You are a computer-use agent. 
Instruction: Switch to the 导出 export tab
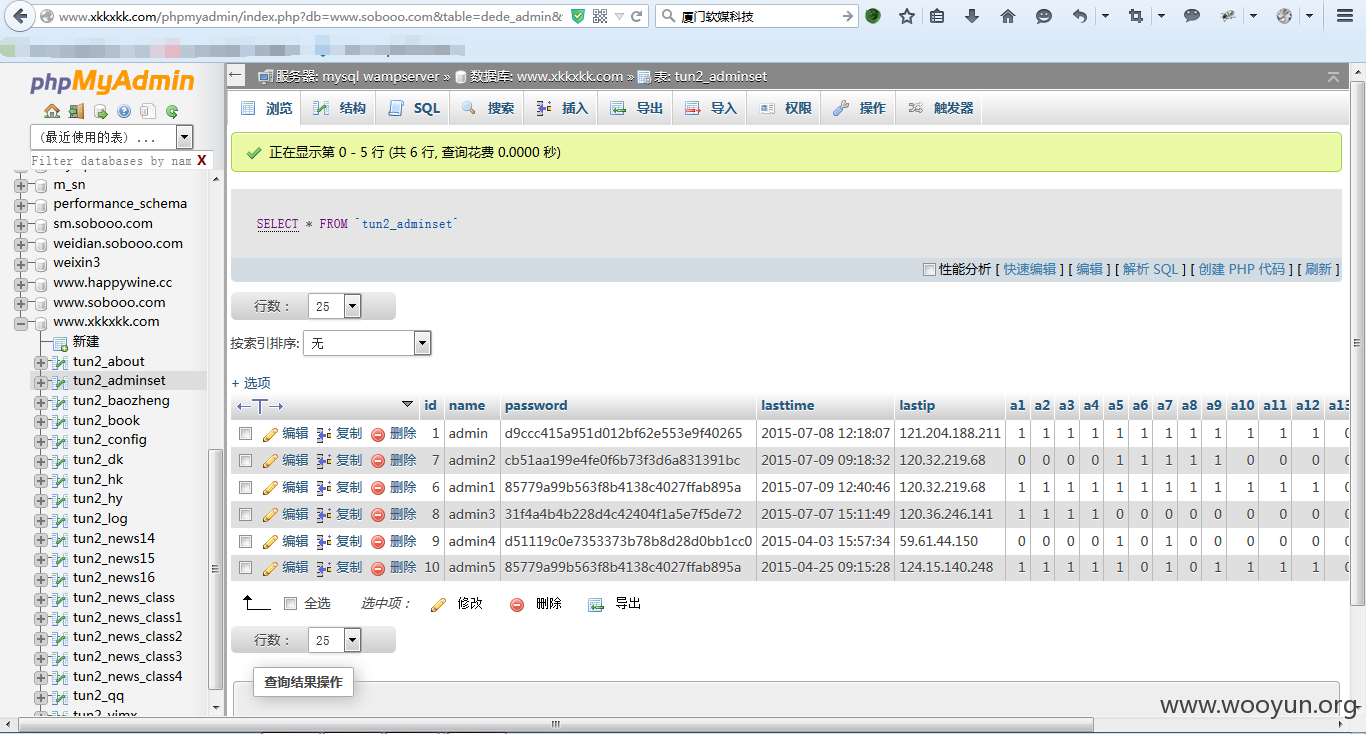[637, 108]
